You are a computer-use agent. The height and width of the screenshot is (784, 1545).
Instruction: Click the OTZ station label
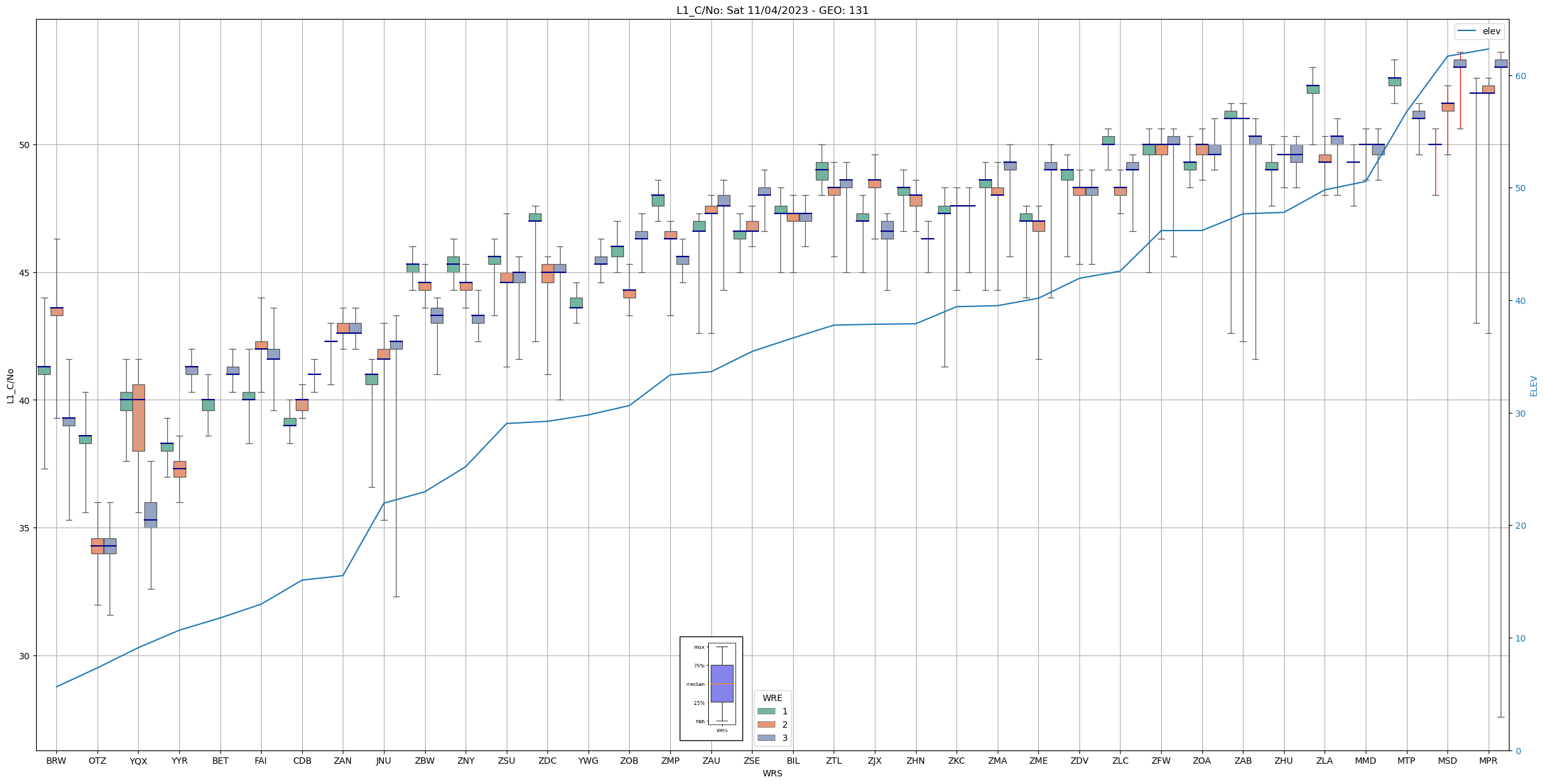(x=98, y=761)
